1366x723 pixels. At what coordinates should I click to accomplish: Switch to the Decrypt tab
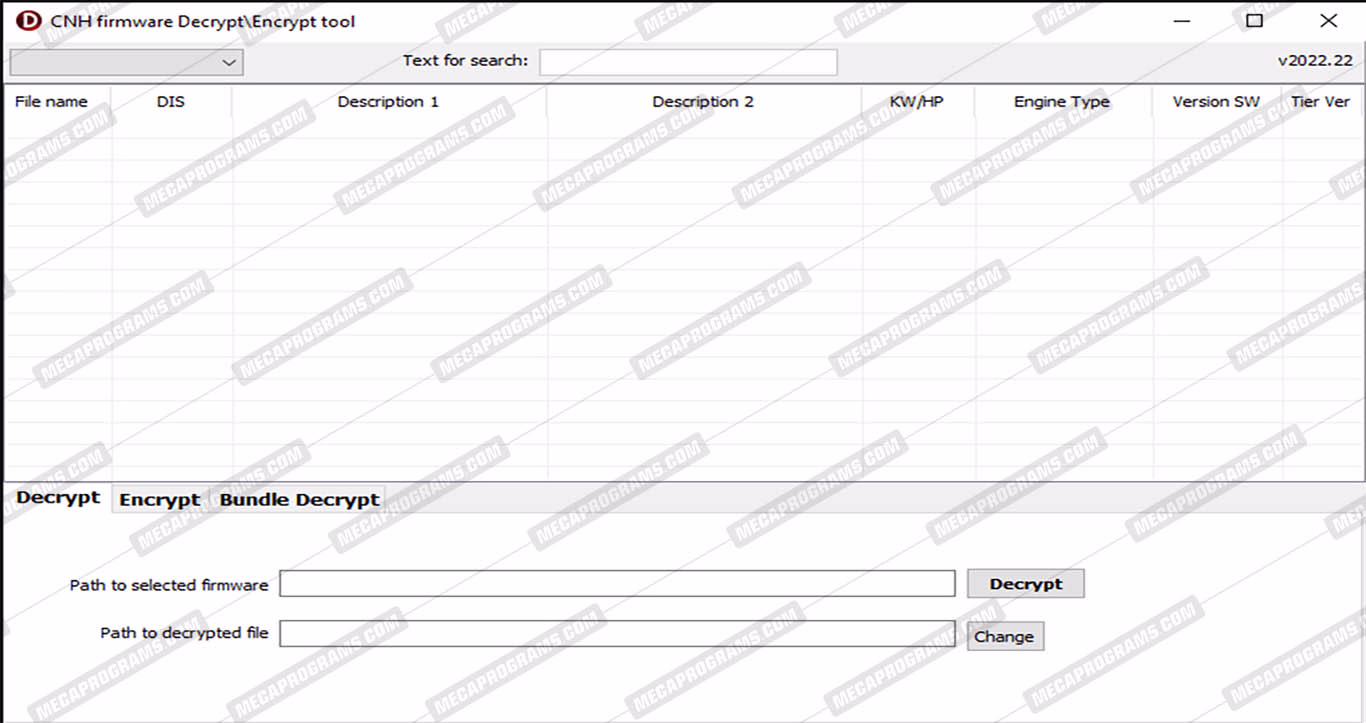(x=58, y=498)
